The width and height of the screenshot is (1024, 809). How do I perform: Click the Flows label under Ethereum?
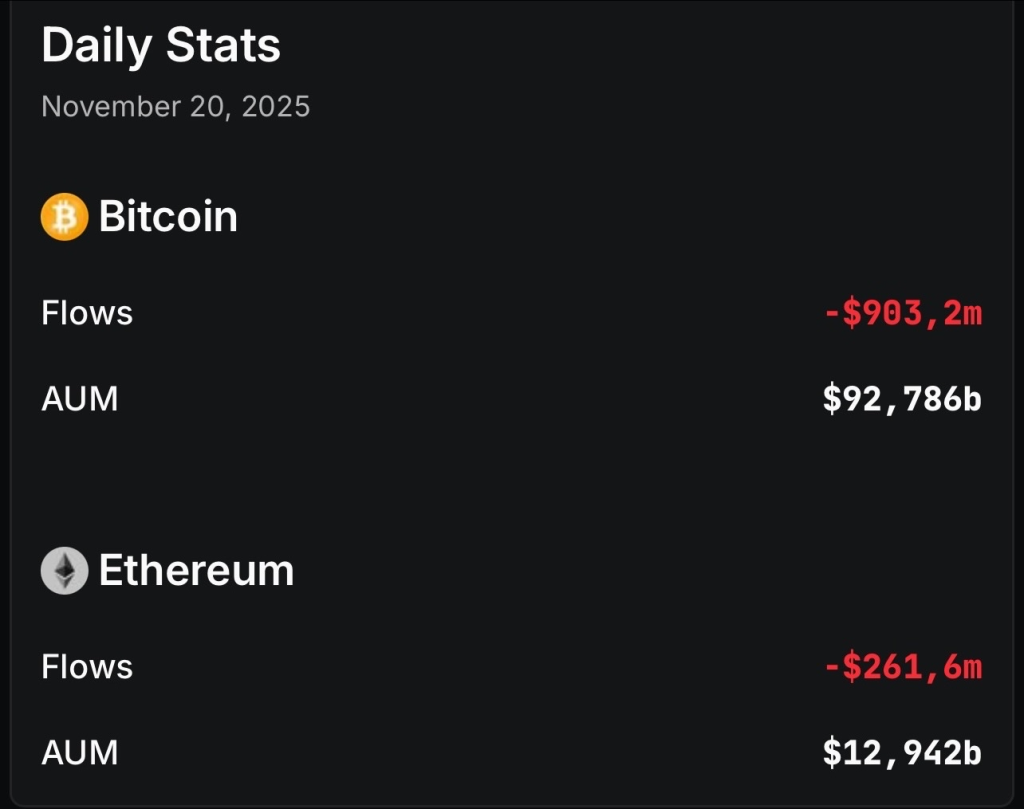(87, 667)
